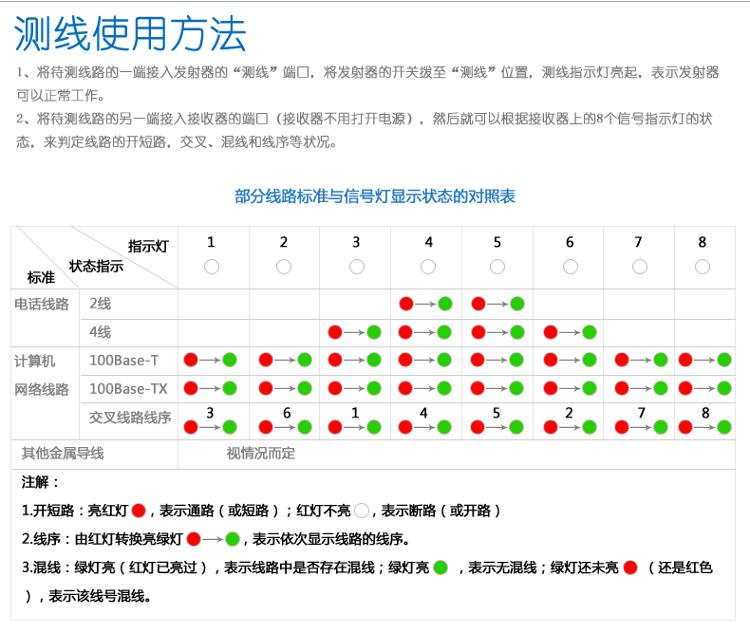Image resolution: width=750 pixels, height=633 pixels.
Task: Click the green light in 2线 row, column 5
Action: pos(517,304)
